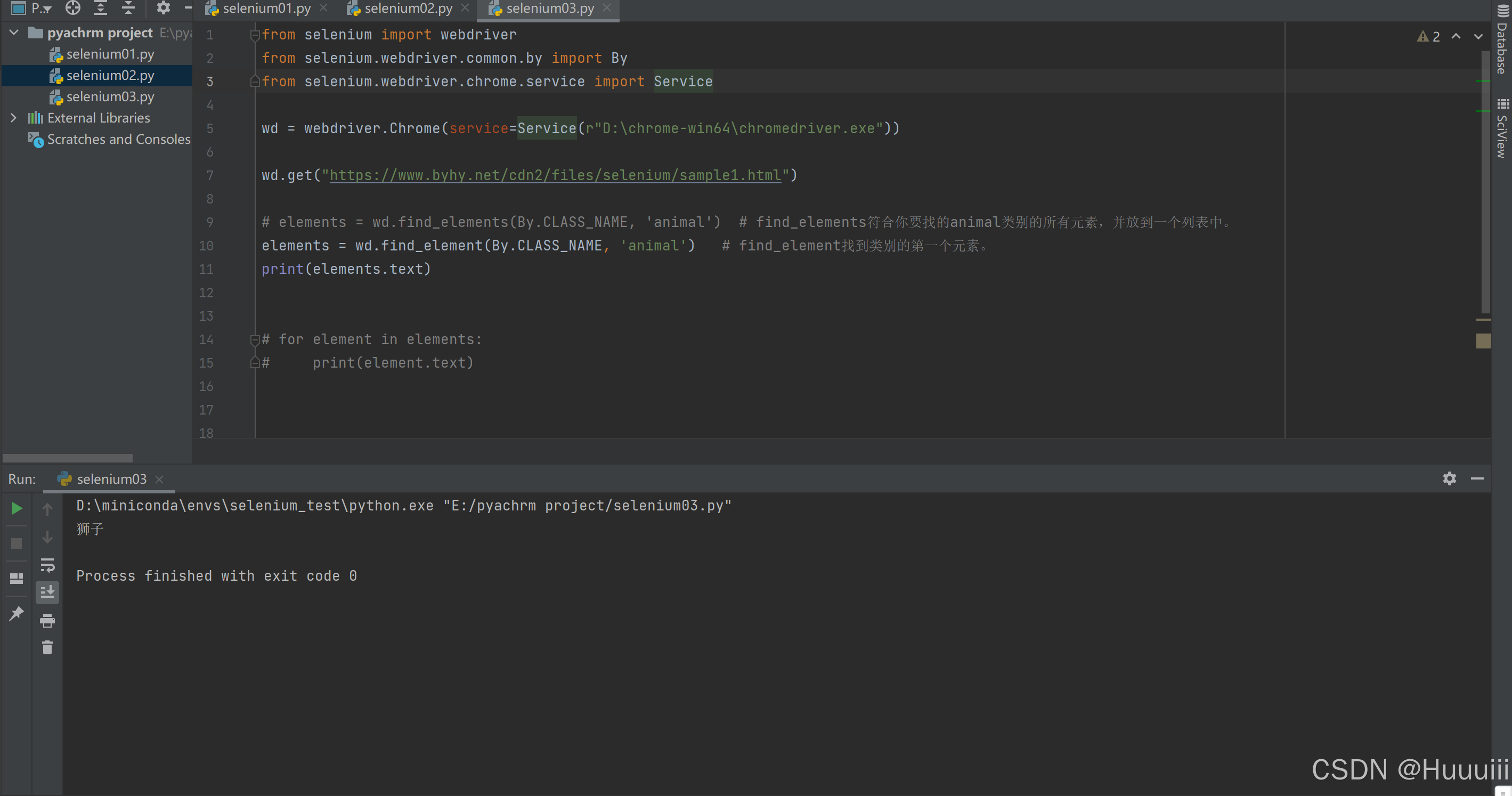Toggle soft-wrap in run console
Viewport: 1512px width, 796px height.
[47, 565]
